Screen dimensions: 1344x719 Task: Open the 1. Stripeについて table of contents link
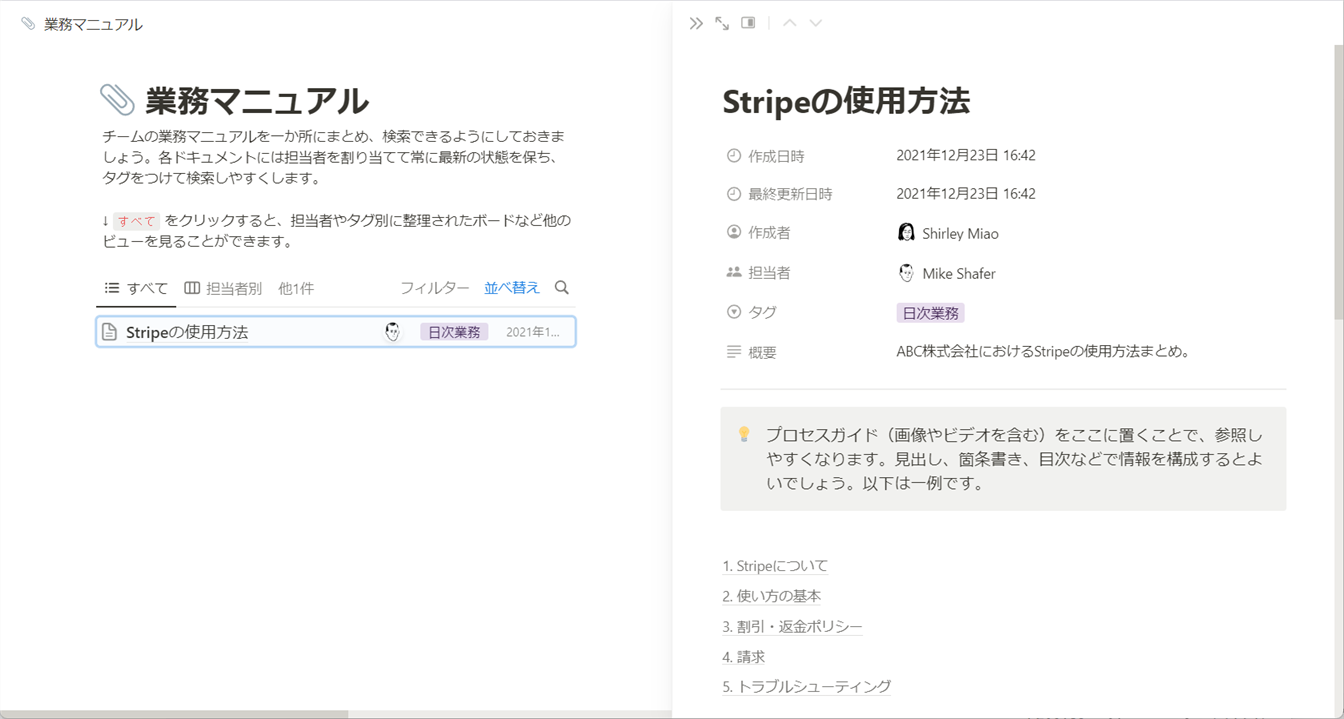[775, 566]
